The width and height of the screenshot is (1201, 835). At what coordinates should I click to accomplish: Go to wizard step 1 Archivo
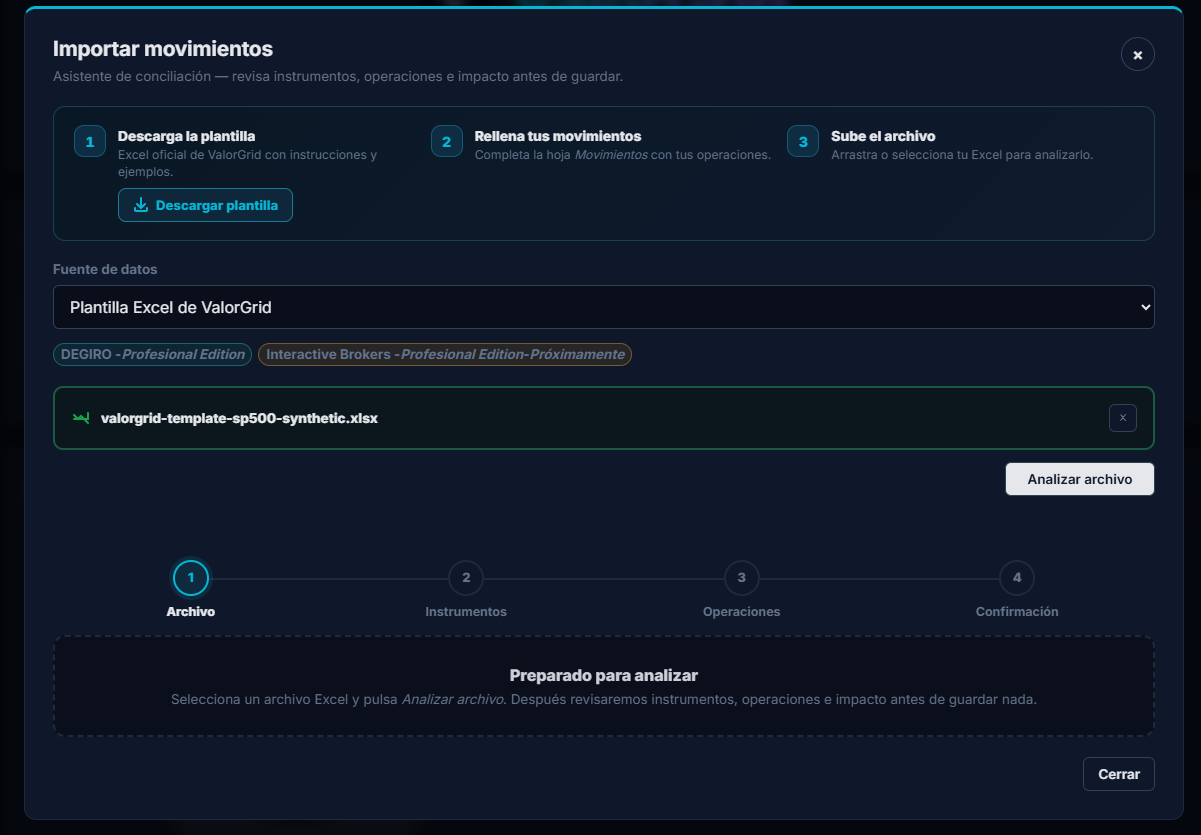191,577
